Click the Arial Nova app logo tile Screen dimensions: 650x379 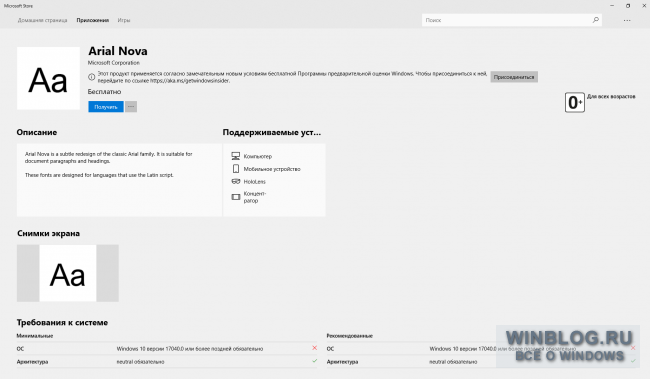48,78
